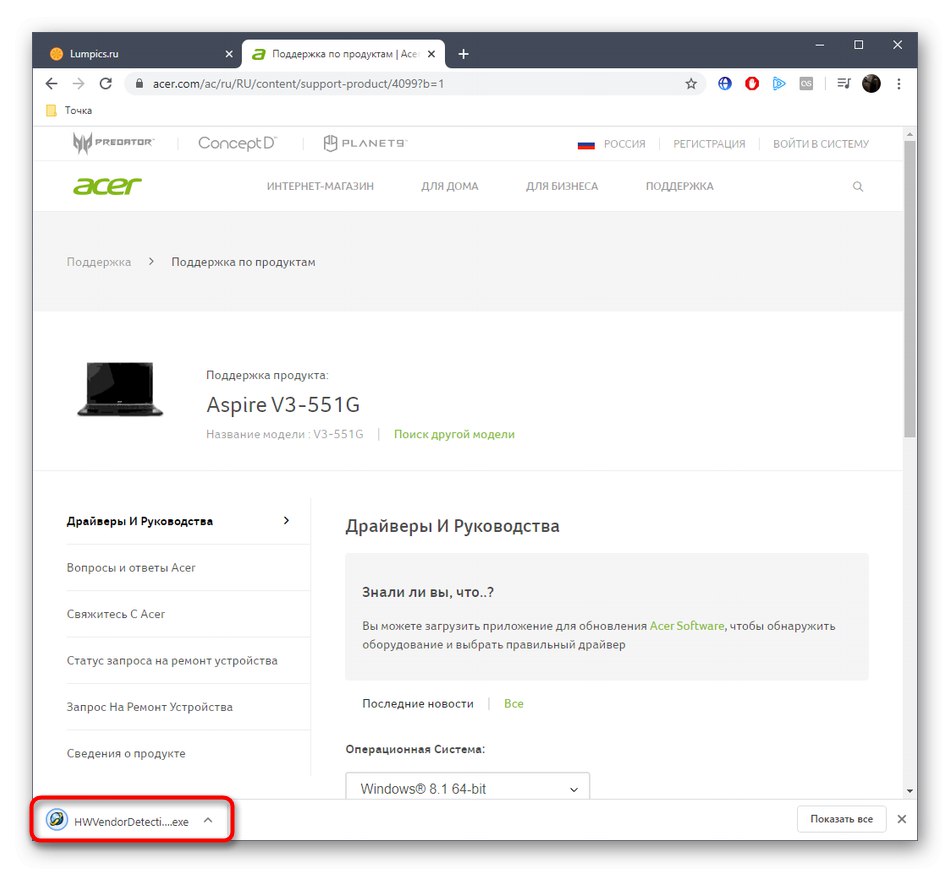This screenshot has height=873, width=950.
Task: Open the Точка bookmark folder
Action: 69,110
